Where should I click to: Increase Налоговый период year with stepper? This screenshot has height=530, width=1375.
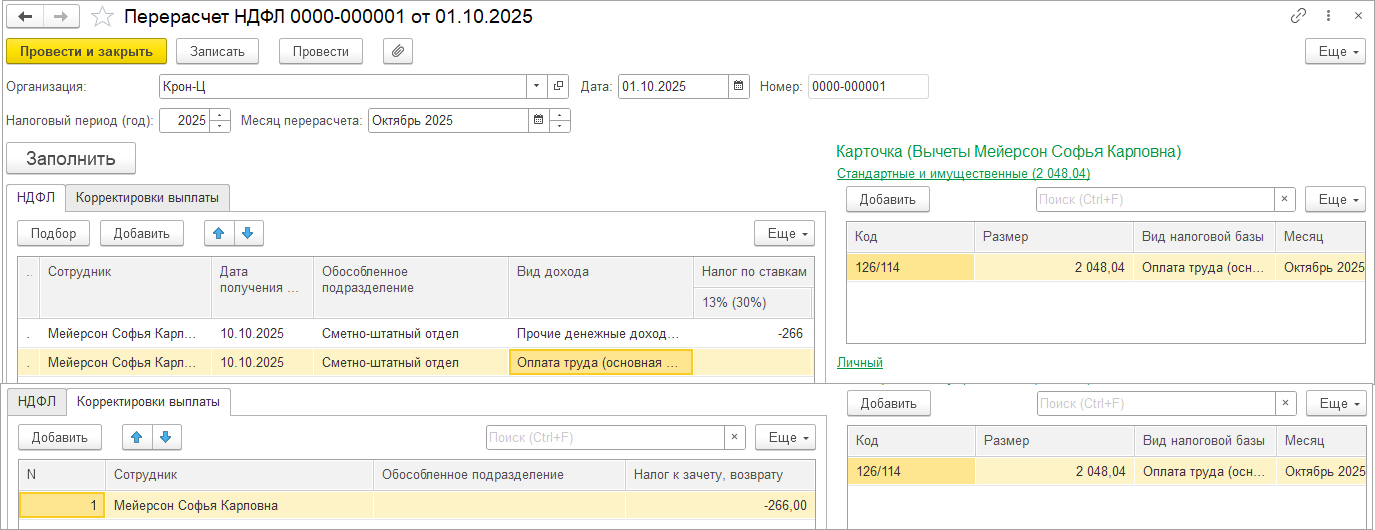(221, 115)
